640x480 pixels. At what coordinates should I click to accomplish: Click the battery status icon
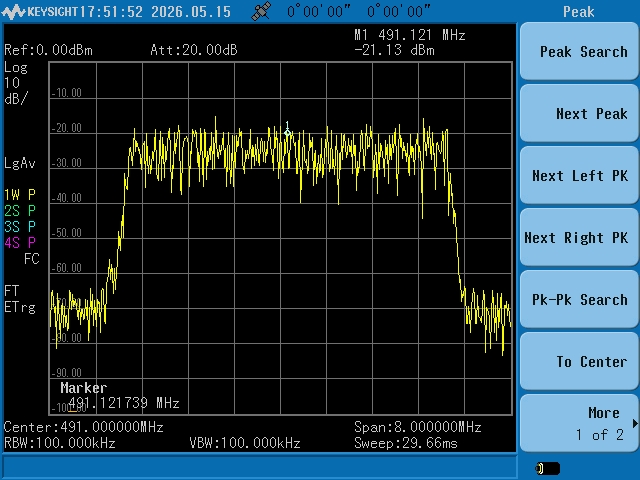547,468
